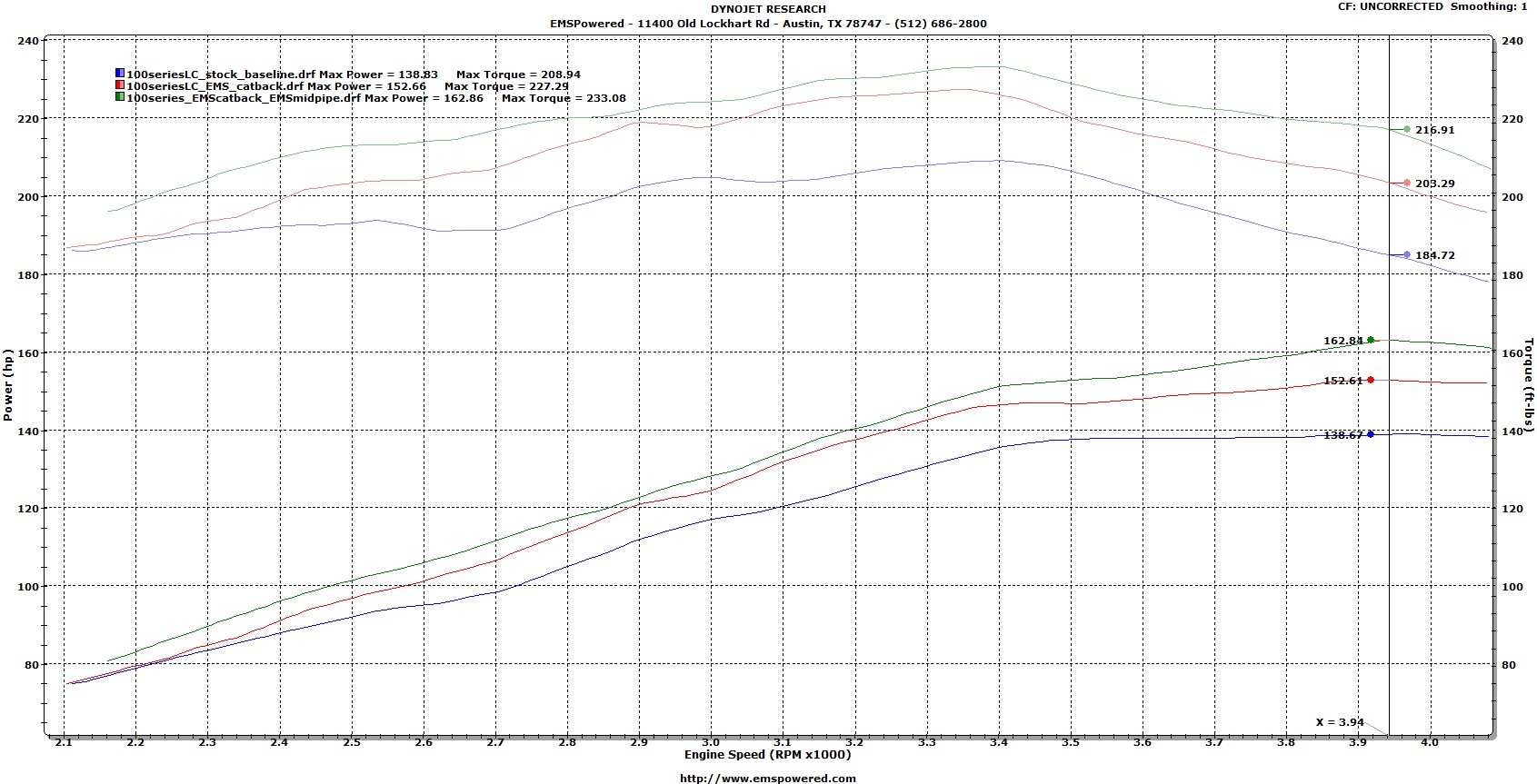Image resolution: width=1537 pixels, height=784 pixels.
Task: Click the blue power marker at 138.67
Action: click(1371, 434)
